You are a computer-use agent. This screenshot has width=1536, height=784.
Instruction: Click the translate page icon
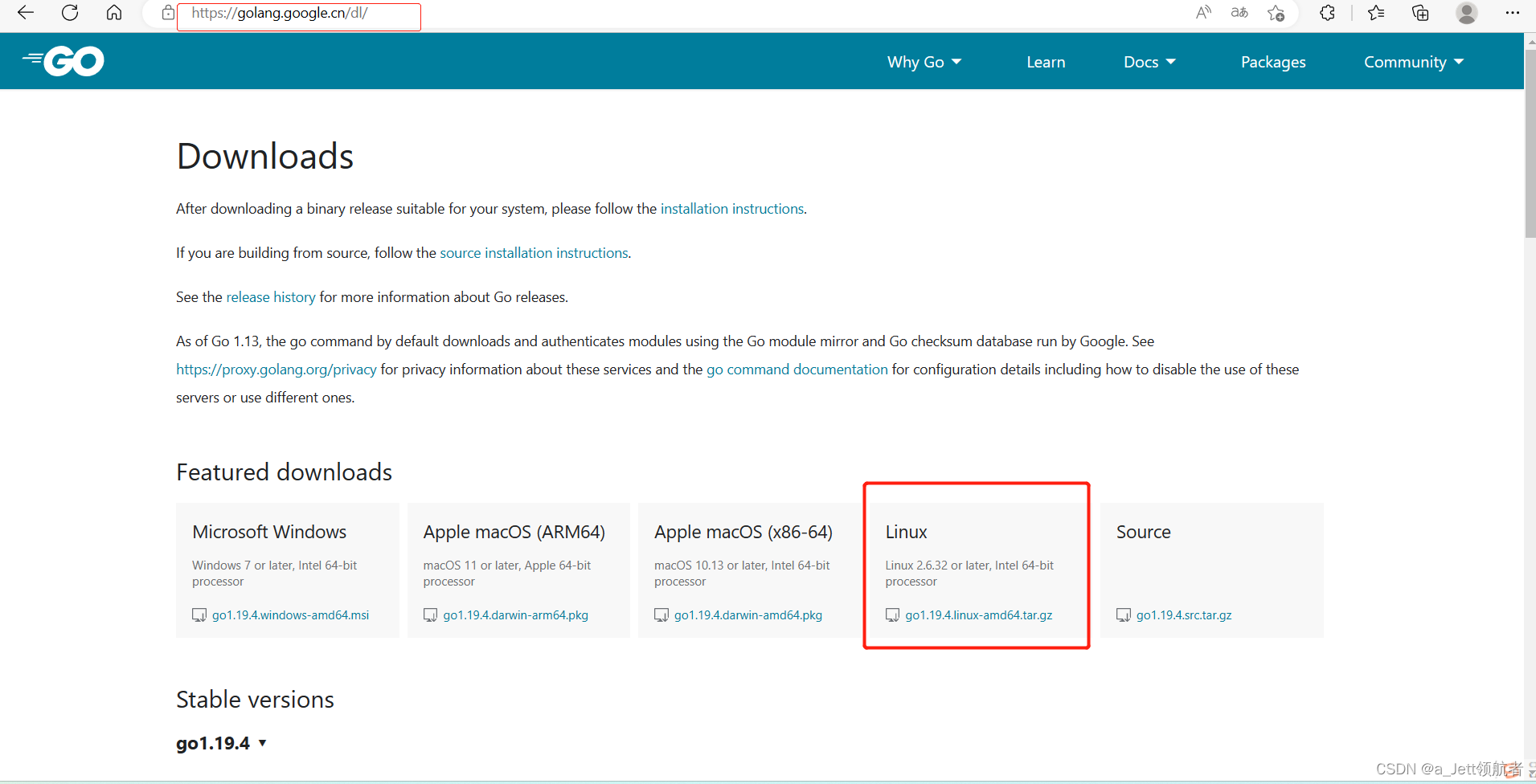point(1239,12)
